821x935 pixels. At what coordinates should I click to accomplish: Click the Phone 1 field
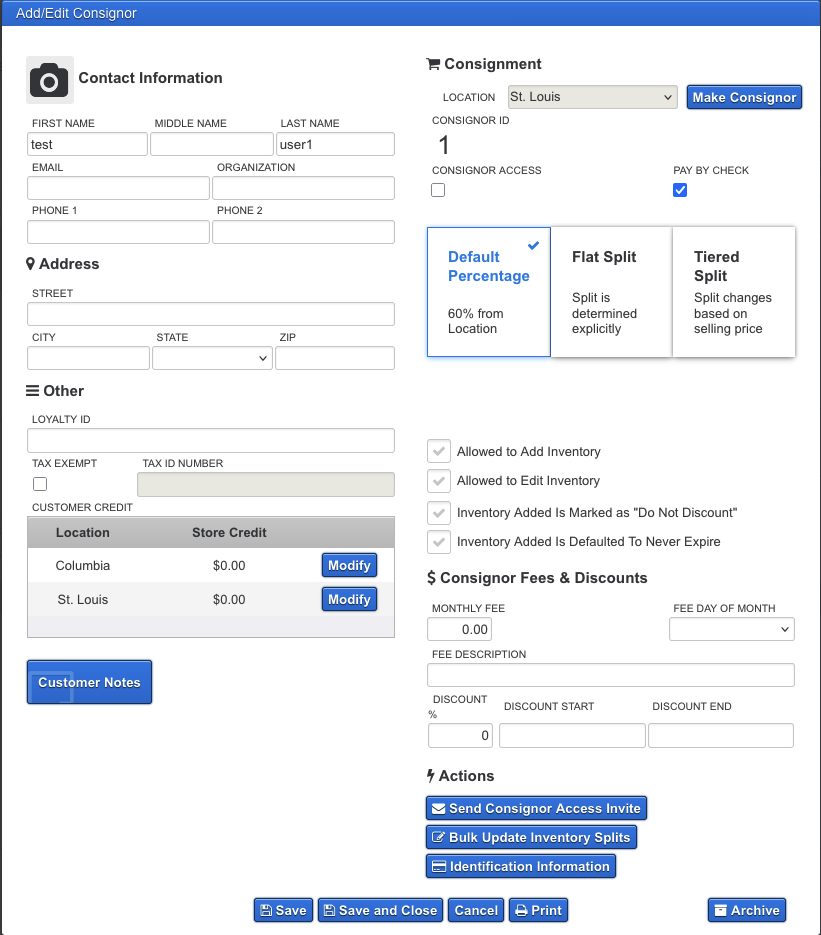click(119, 232)
